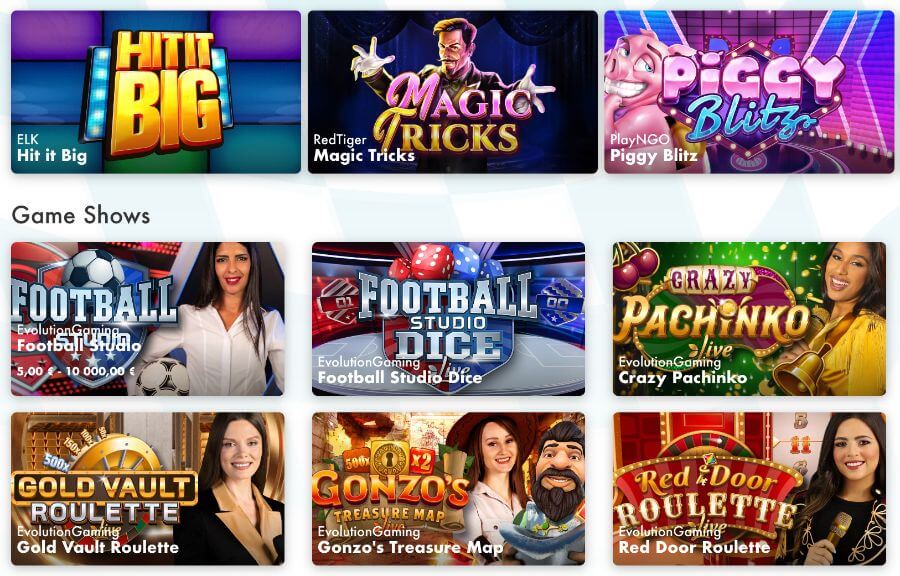The image size is (900, 576).
Task: Open the Red Door Roulette game
Action: [749, 489]
